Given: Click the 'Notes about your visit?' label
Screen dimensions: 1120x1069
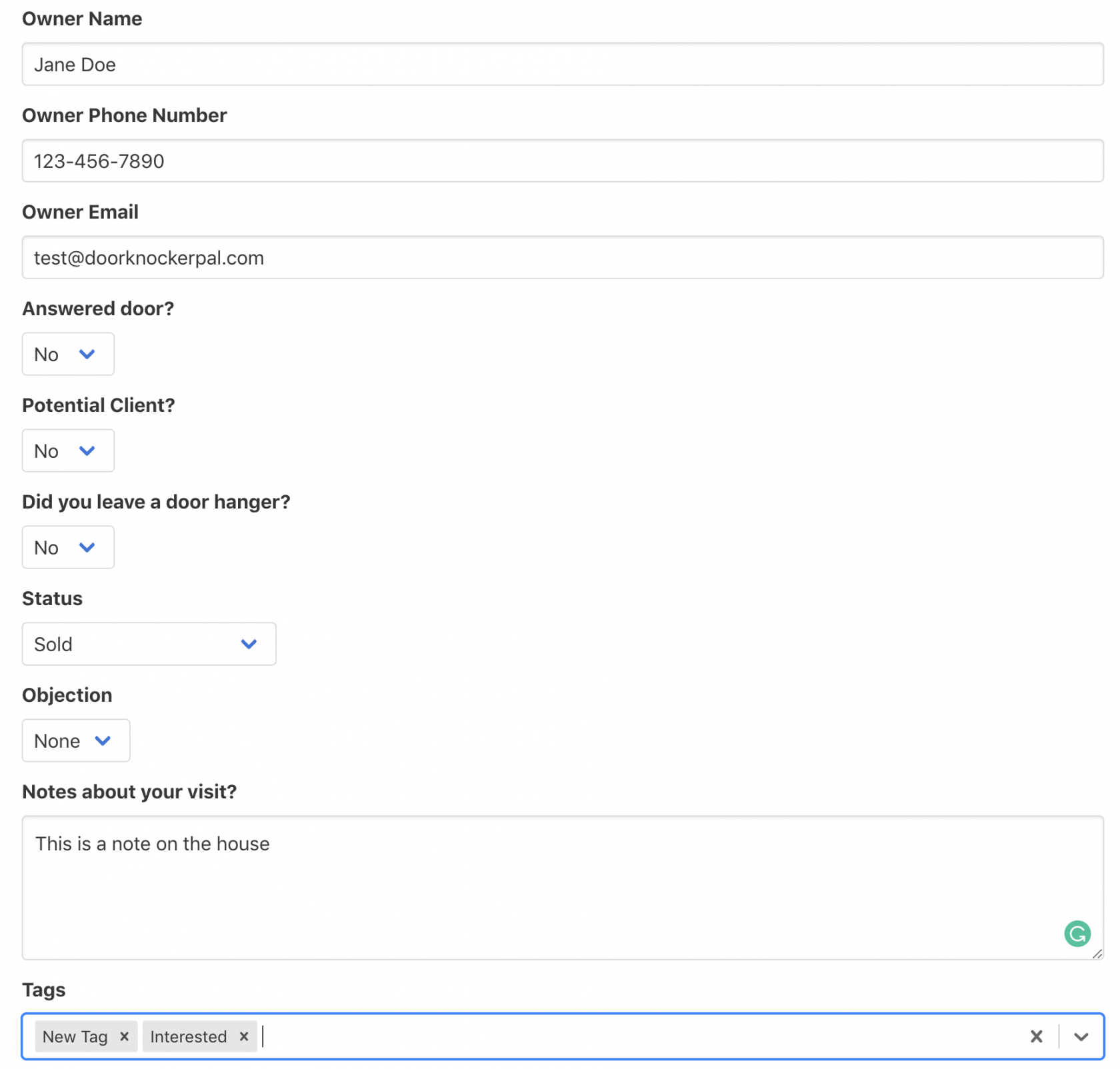Looking at the screenshot, I should point(129,792).
